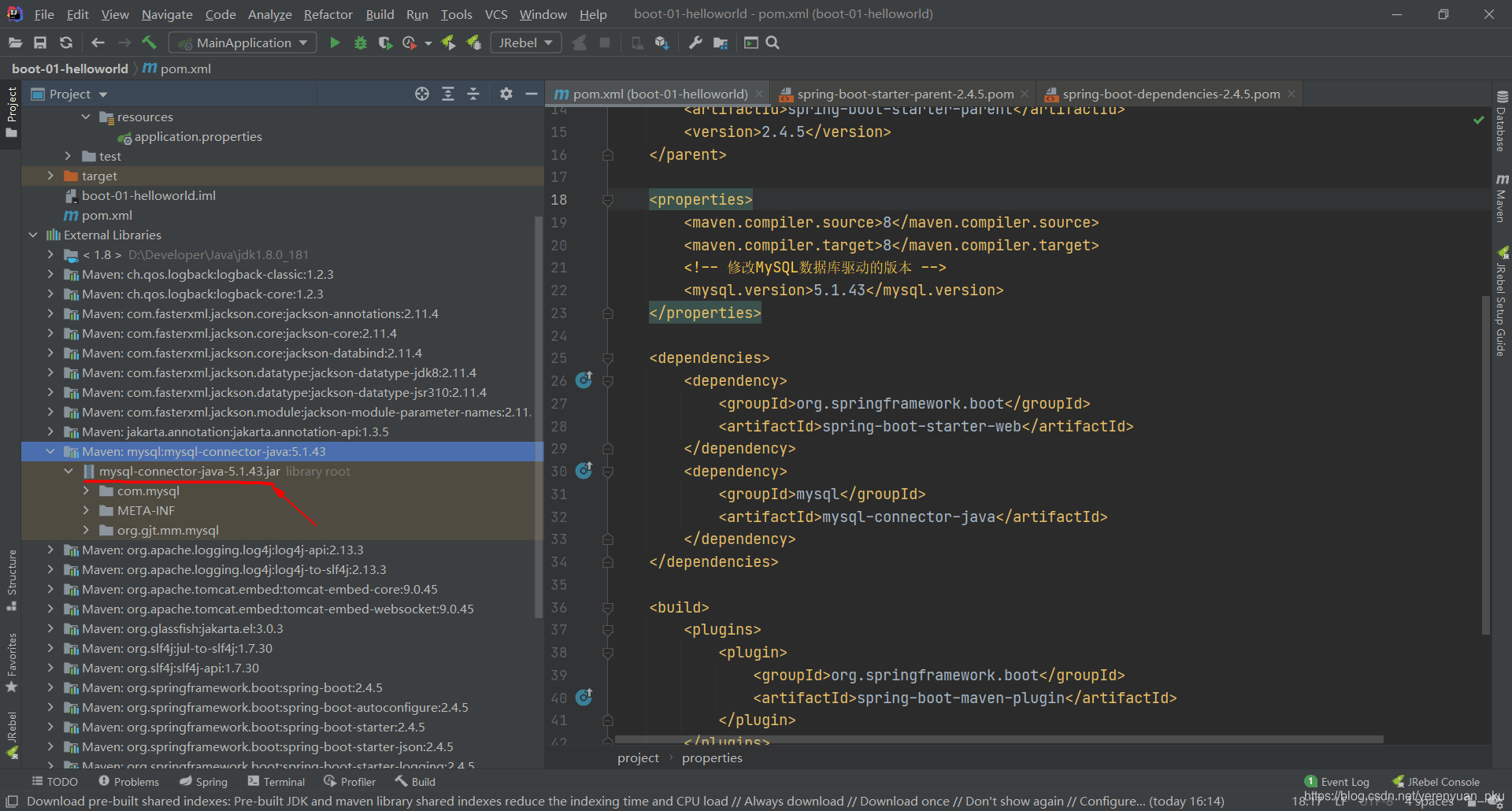1512x811 pixels.
Task: Click the green inspection checkmark in editor
Action: (1478, 120)
